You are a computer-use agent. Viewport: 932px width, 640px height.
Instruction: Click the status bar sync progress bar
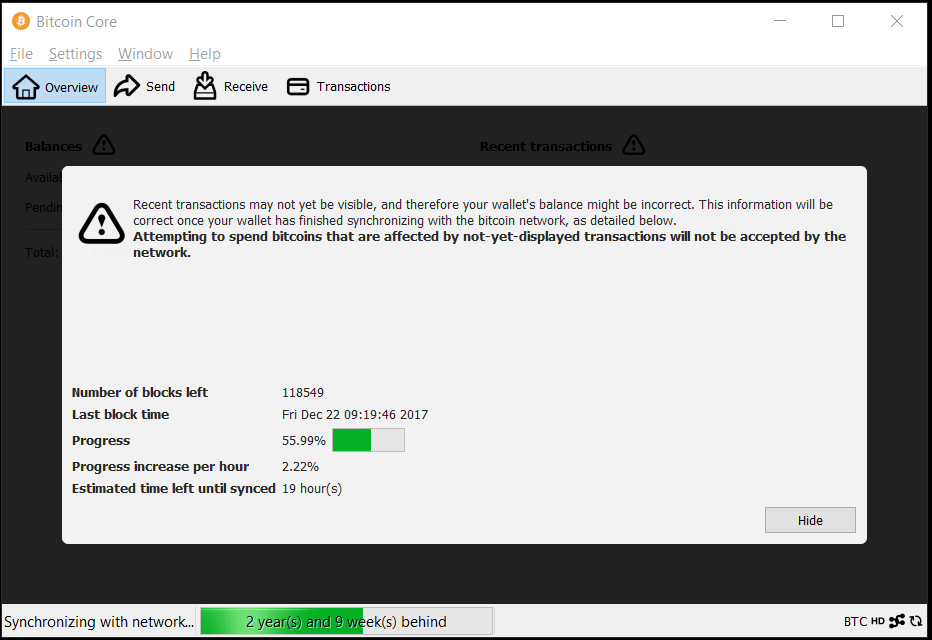[x=347, y=622]
